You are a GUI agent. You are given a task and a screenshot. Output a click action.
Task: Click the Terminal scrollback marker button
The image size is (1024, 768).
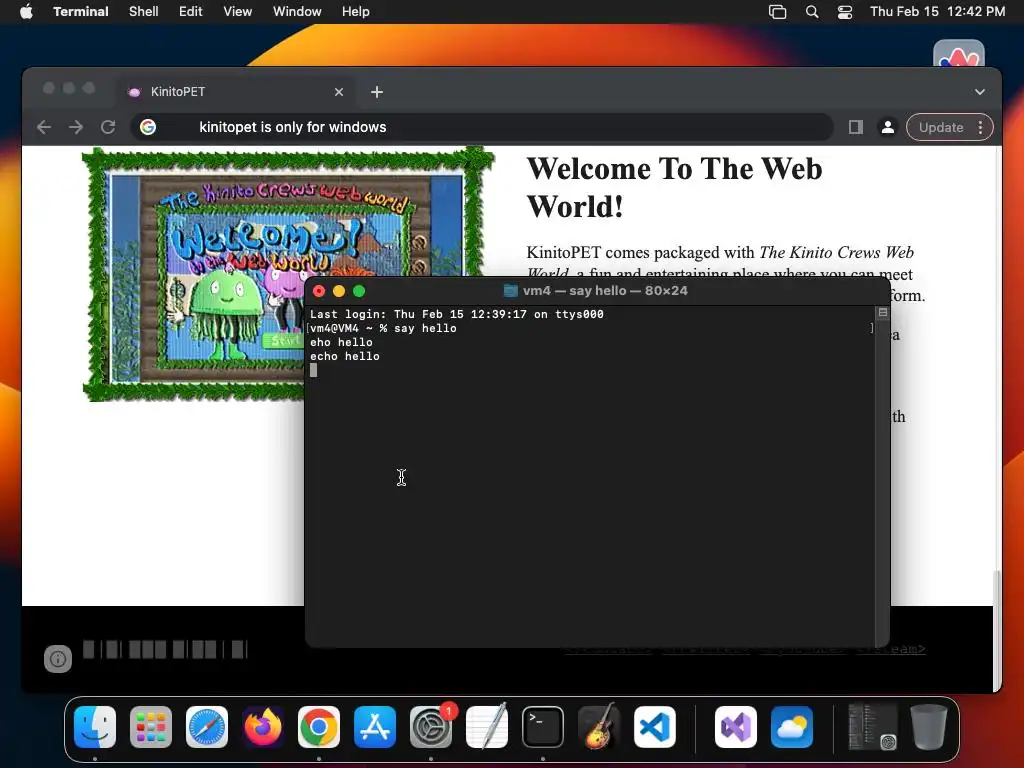882,313
